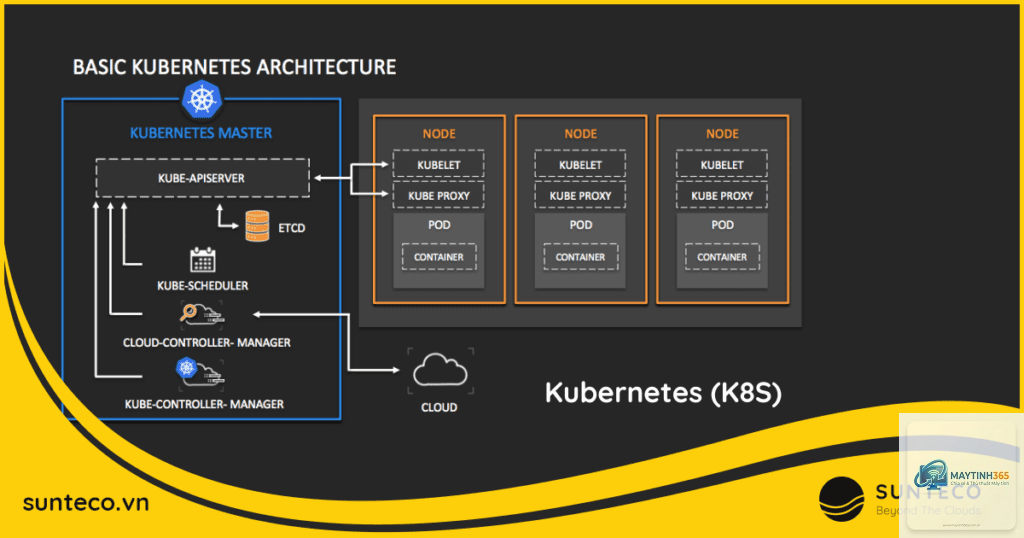
Task: Click the "KUBERNETES MASTER" heading
Action: [201, 133]
